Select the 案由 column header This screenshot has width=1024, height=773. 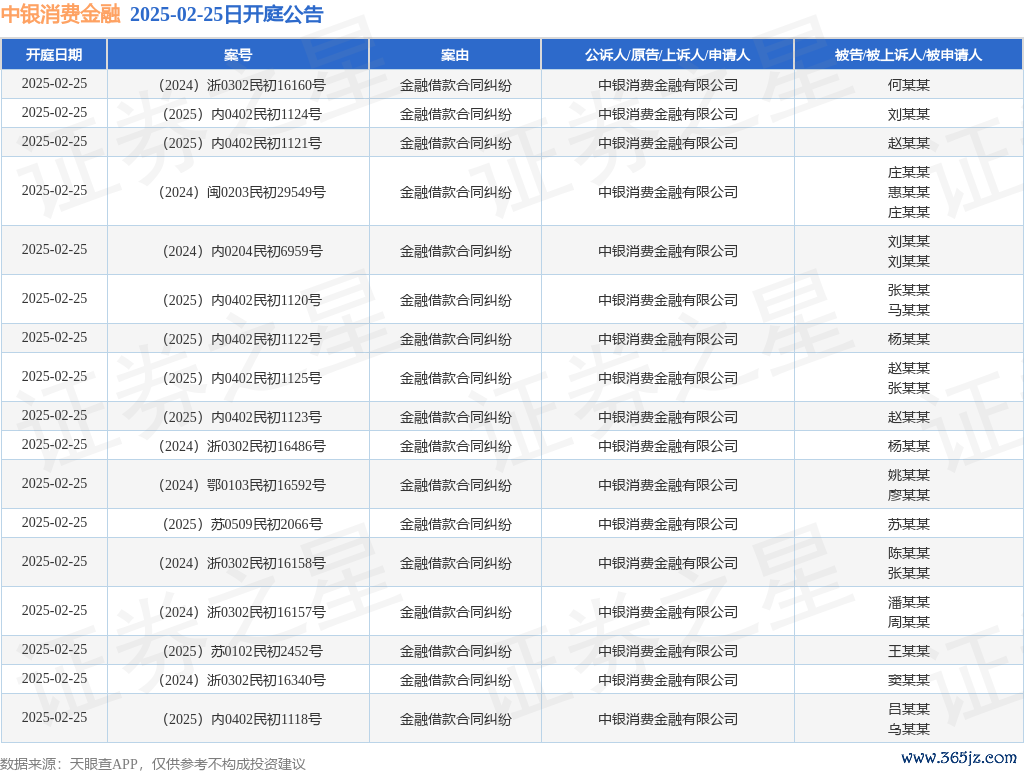point(455,55)
